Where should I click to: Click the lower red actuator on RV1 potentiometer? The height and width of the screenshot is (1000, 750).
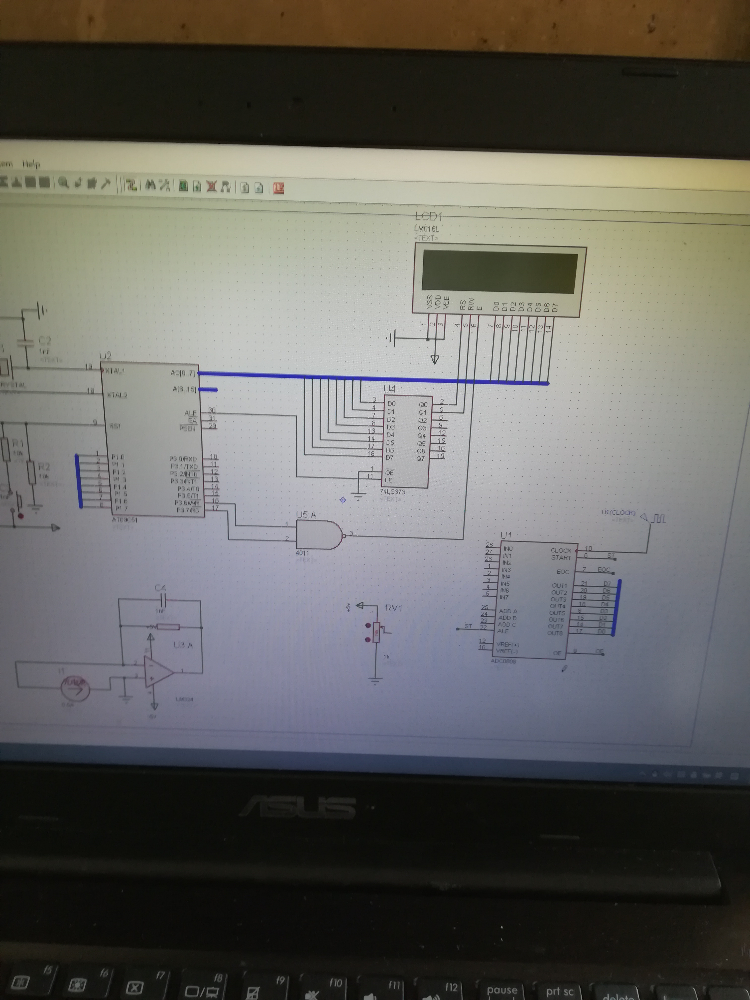(367, 638)
